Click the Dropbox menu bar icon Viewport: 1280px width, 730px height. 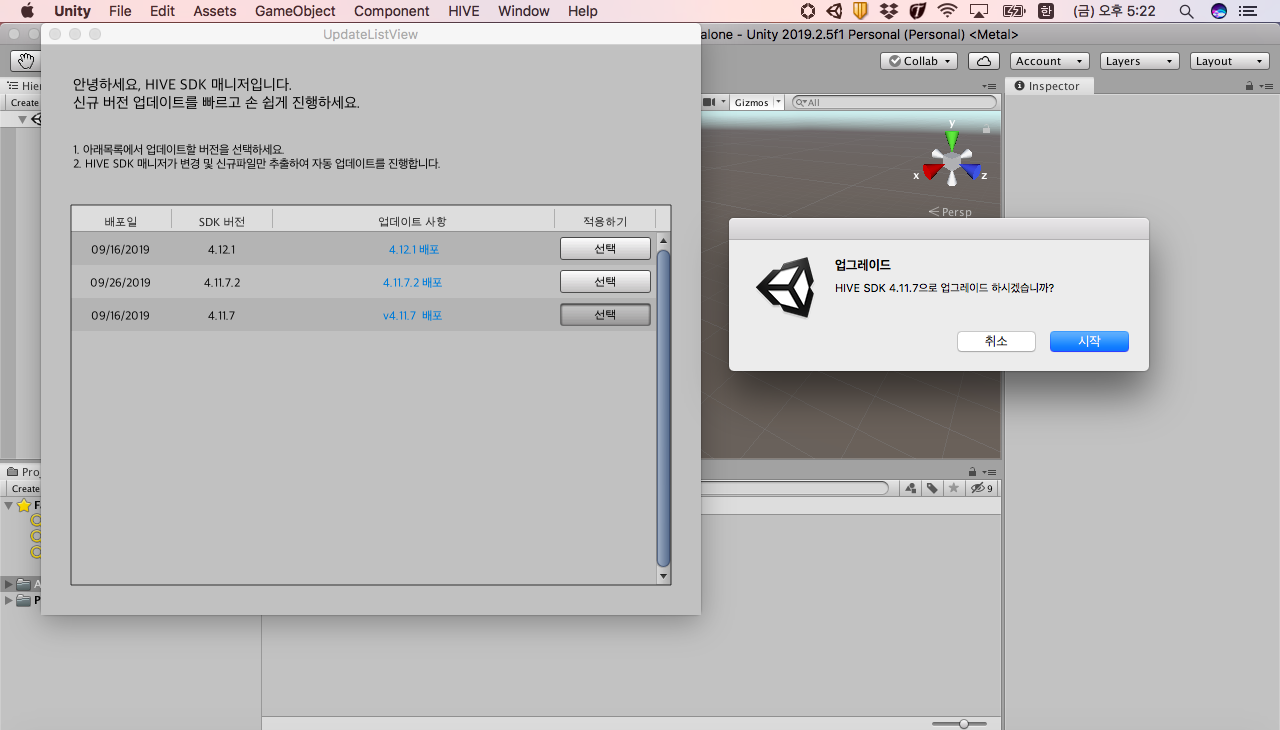tap(889, 11)
